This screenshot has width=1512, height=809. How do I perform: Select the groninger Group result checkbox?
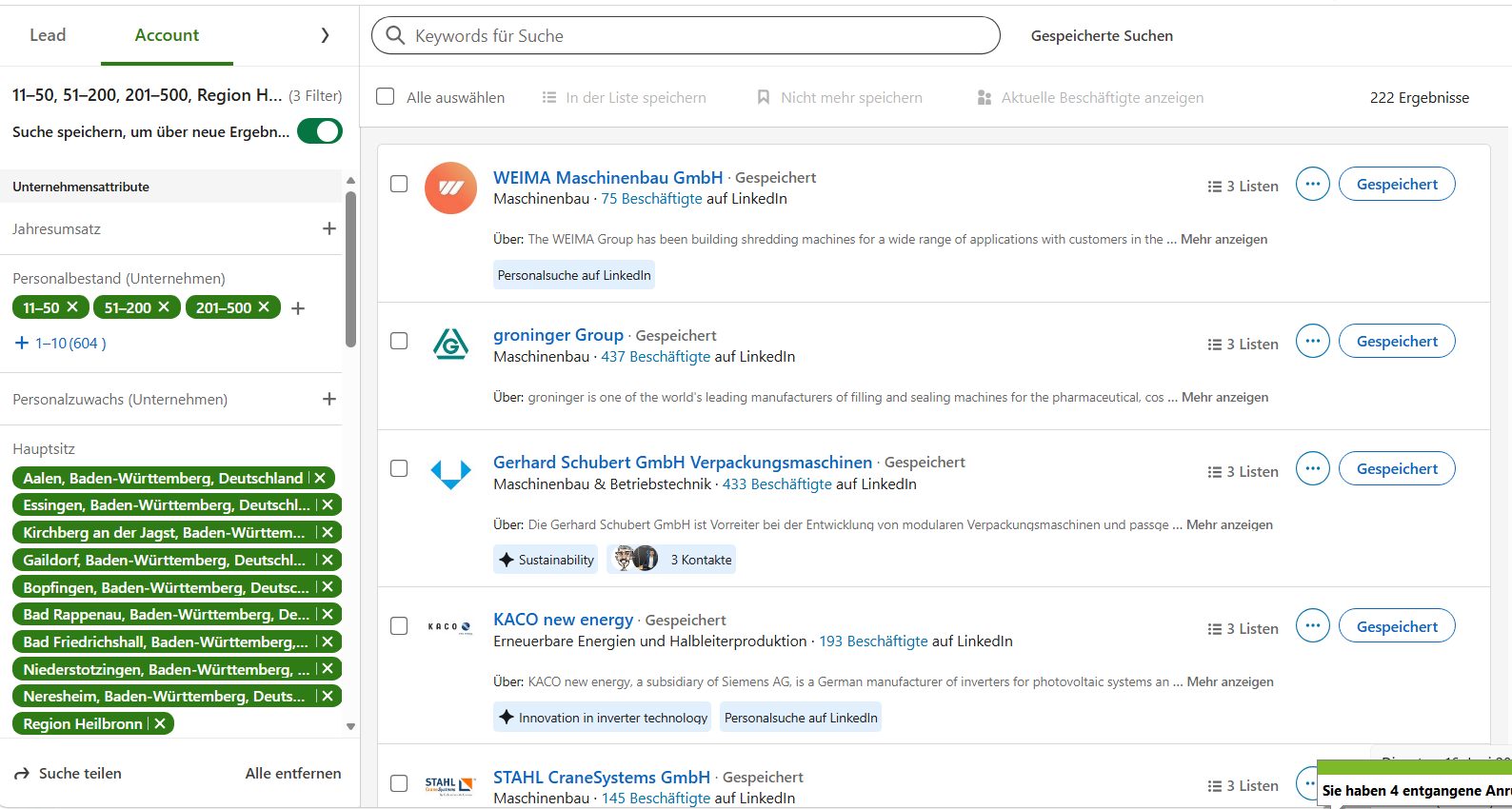click(399, 341)
